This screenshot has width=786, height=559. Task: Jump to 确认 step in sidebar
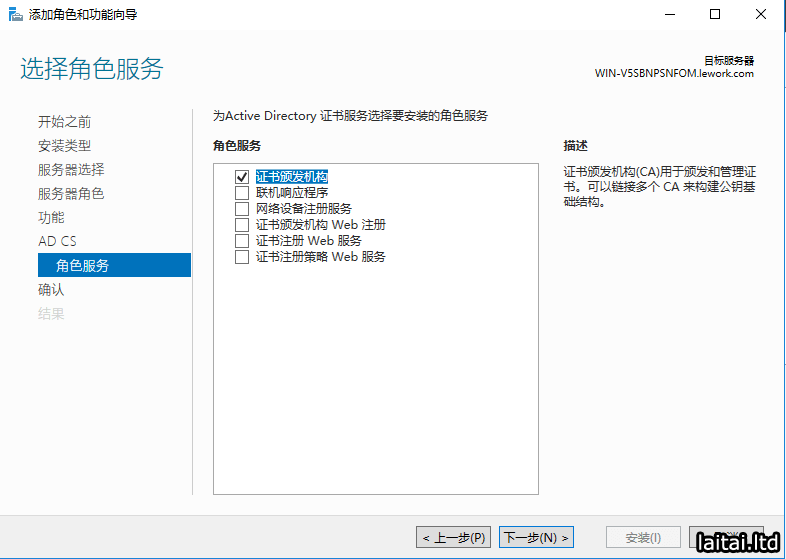click(x=51, y=290)
